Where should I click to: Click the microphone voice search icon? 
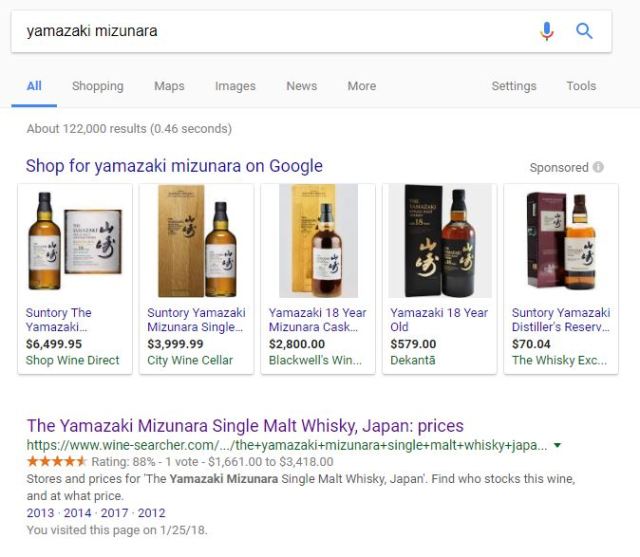[x=547, y=31]
